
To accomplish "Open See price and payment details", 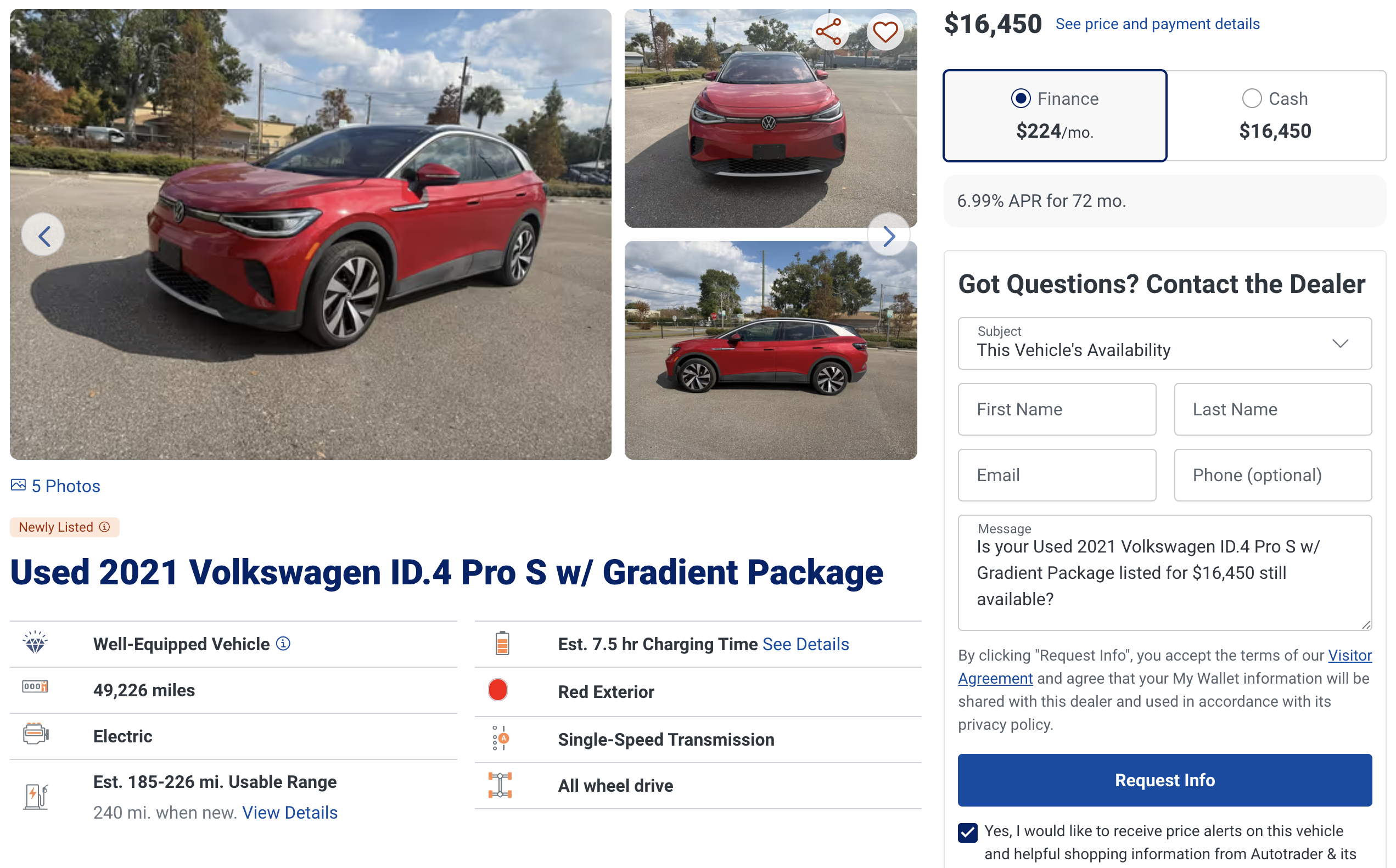I will pos(1157,24).
